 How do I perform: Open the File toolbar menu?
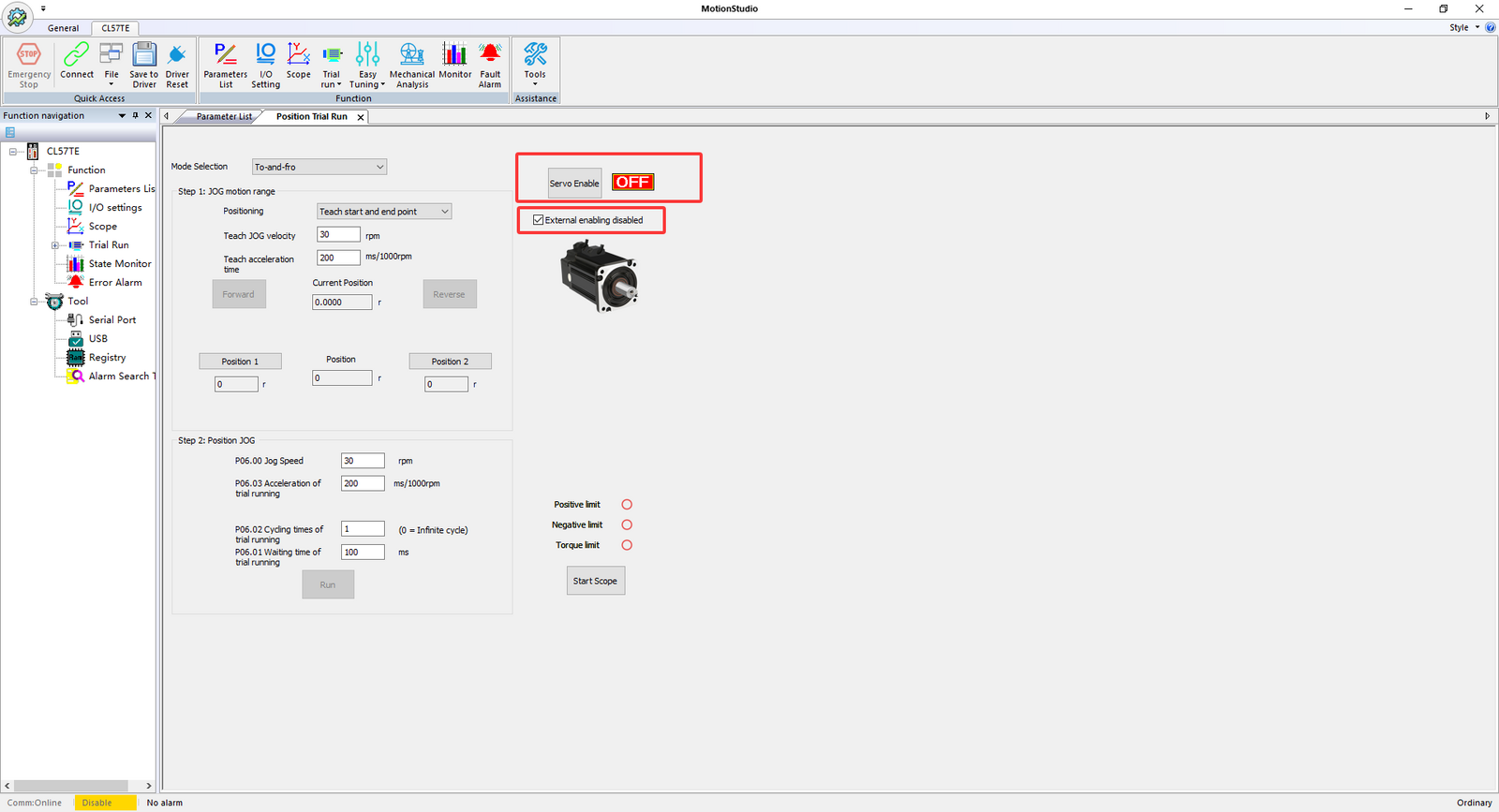coord(111,65)
